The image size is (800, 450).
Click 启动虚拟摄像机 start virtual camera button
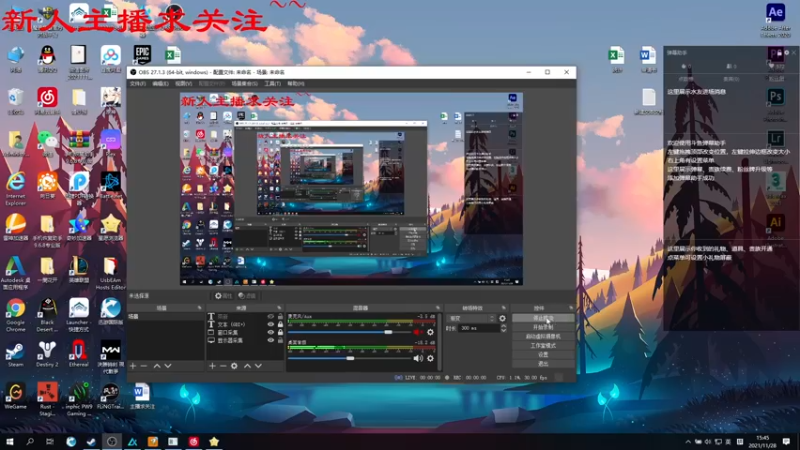pos(543,337)
